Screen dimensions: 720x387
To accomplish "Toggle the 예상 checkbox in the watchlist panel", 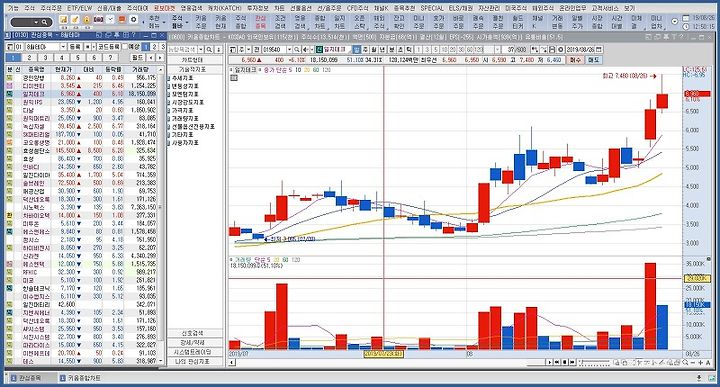I will coord(124,47).
